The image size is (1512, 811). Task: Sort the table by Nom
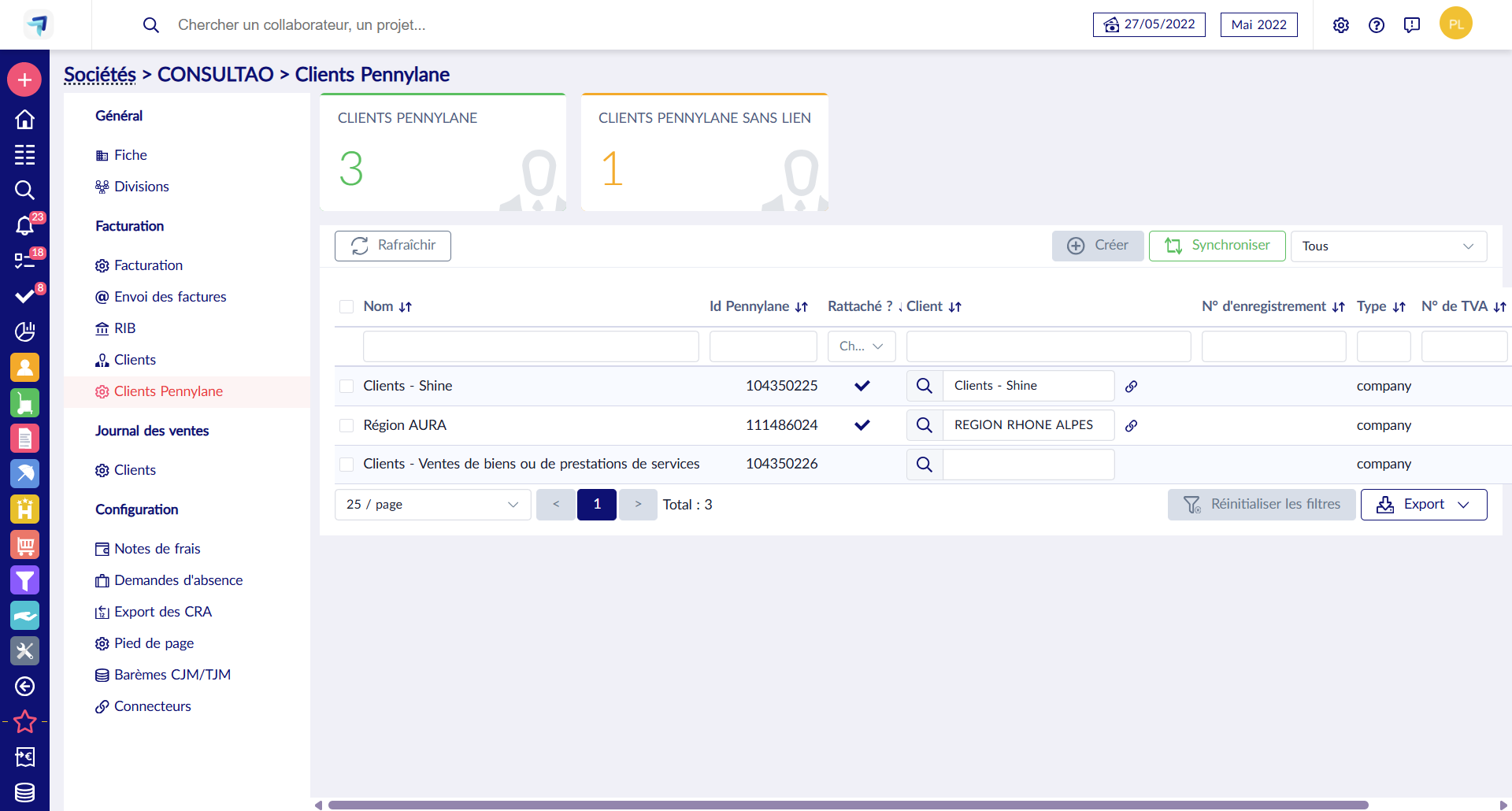pos(406,307)
